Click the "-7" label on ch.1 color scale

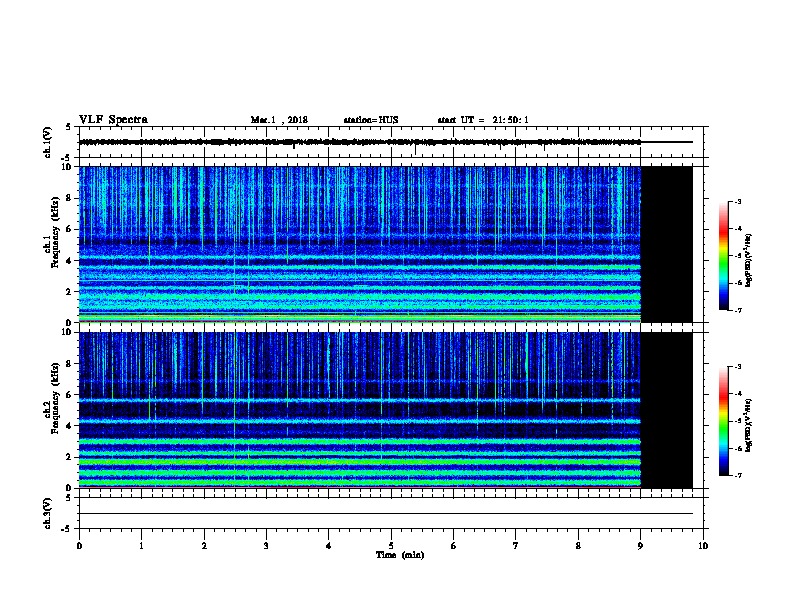[737, 310]
